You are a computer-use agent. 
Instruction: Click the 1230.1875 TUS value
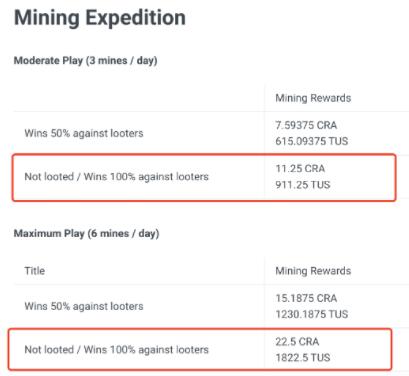coord(312,314)
